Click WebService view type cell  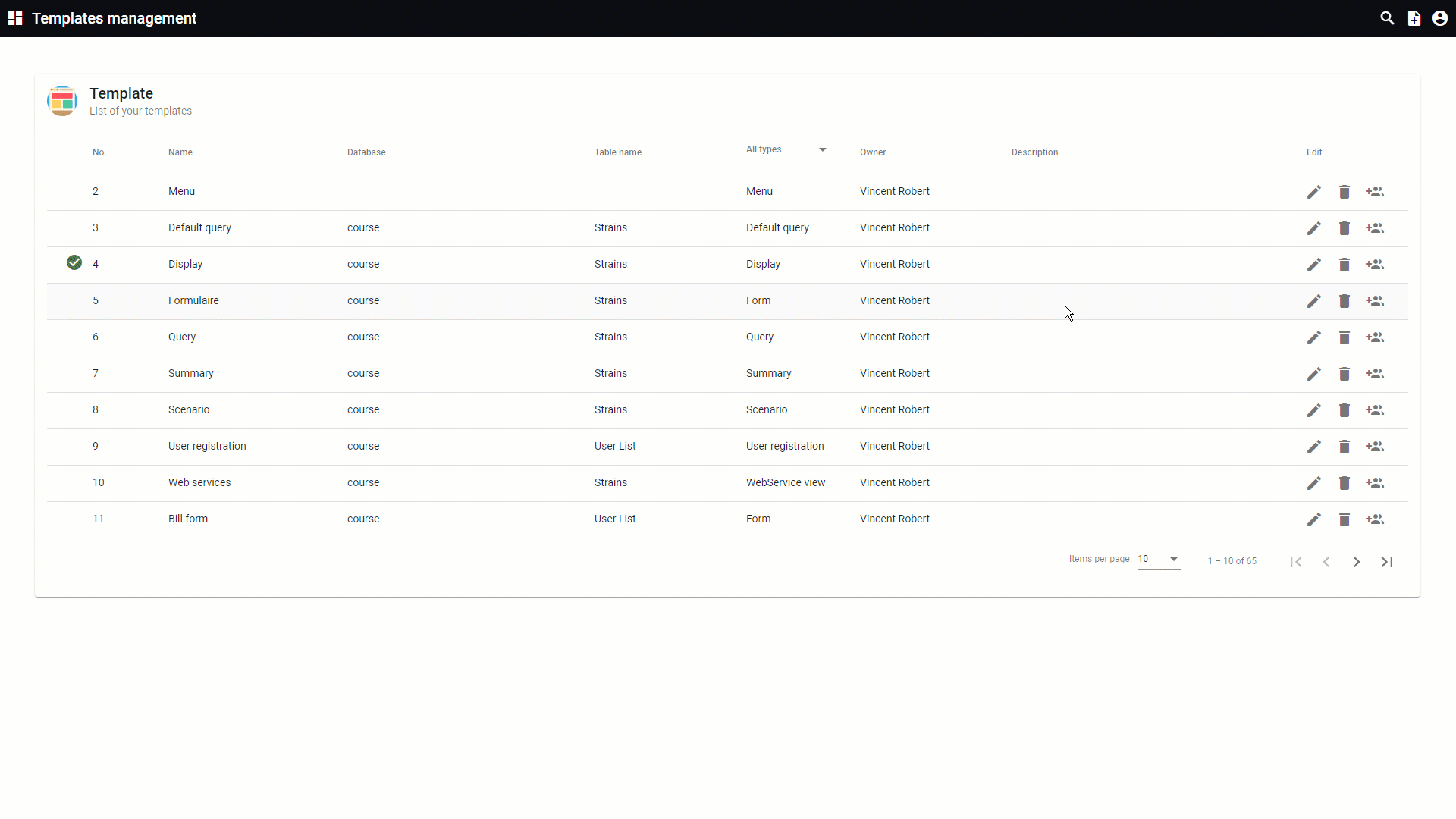pyautogui.click(x=786, y=483)
